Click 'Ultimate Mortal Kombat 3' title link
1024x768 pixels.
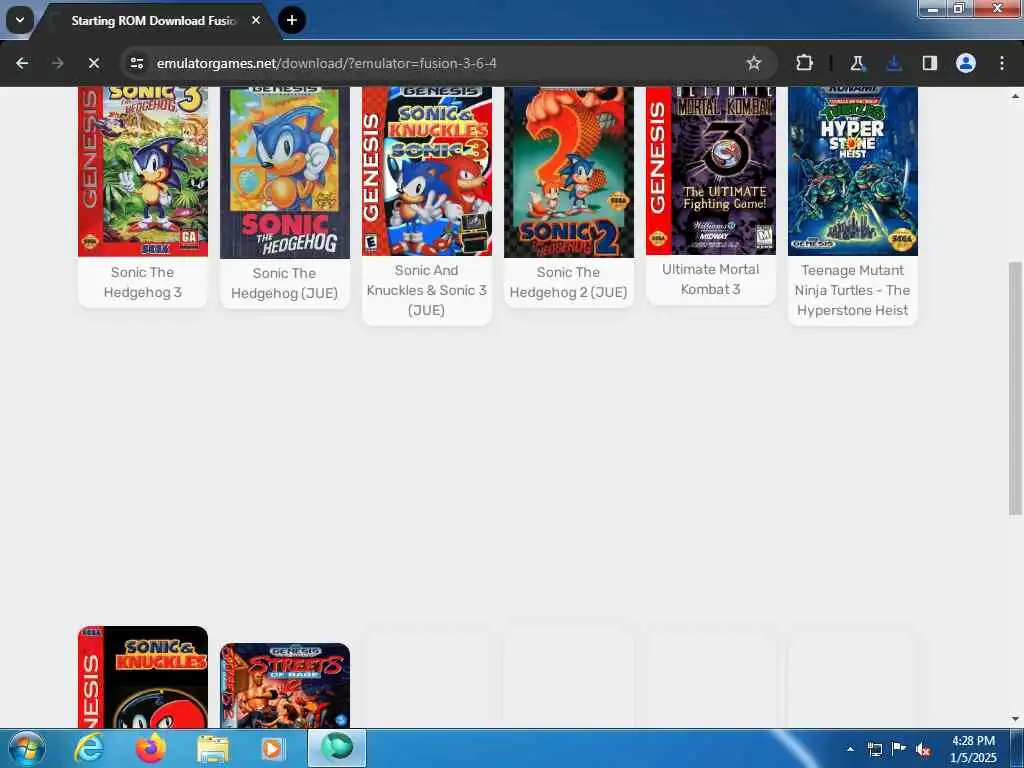click(711, 279)
